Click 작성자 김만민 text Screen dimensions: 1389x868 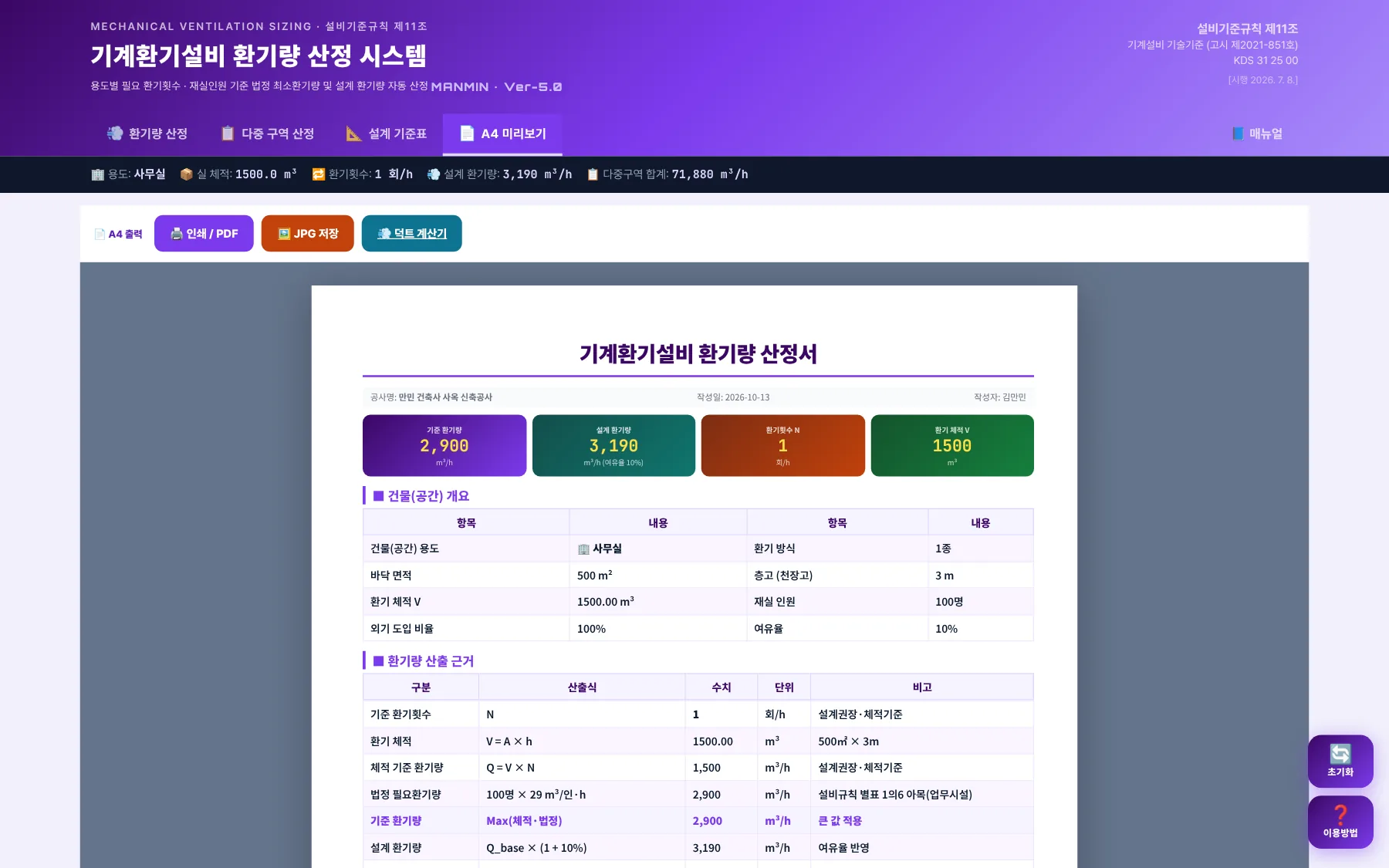coord(1000,397)
